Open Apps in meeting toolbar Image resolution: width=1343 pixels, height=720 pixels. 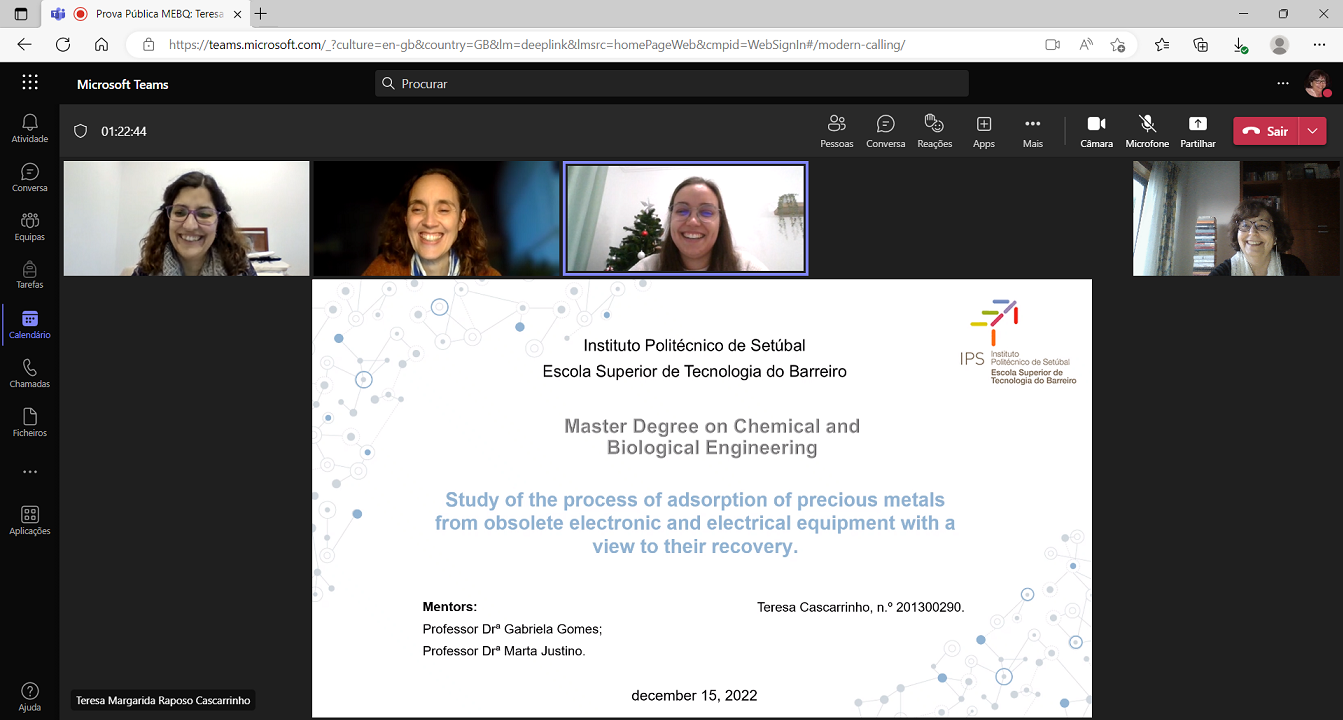[983, 131]
